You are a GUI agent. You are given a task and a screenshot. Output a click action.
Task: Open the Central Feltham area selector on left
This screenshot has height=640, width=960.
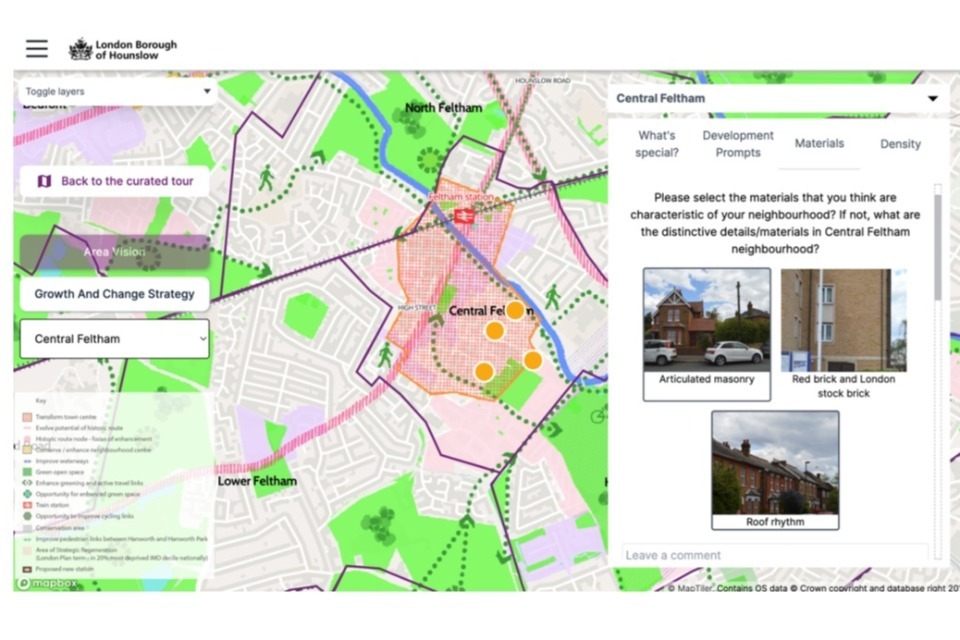point(114,339)
